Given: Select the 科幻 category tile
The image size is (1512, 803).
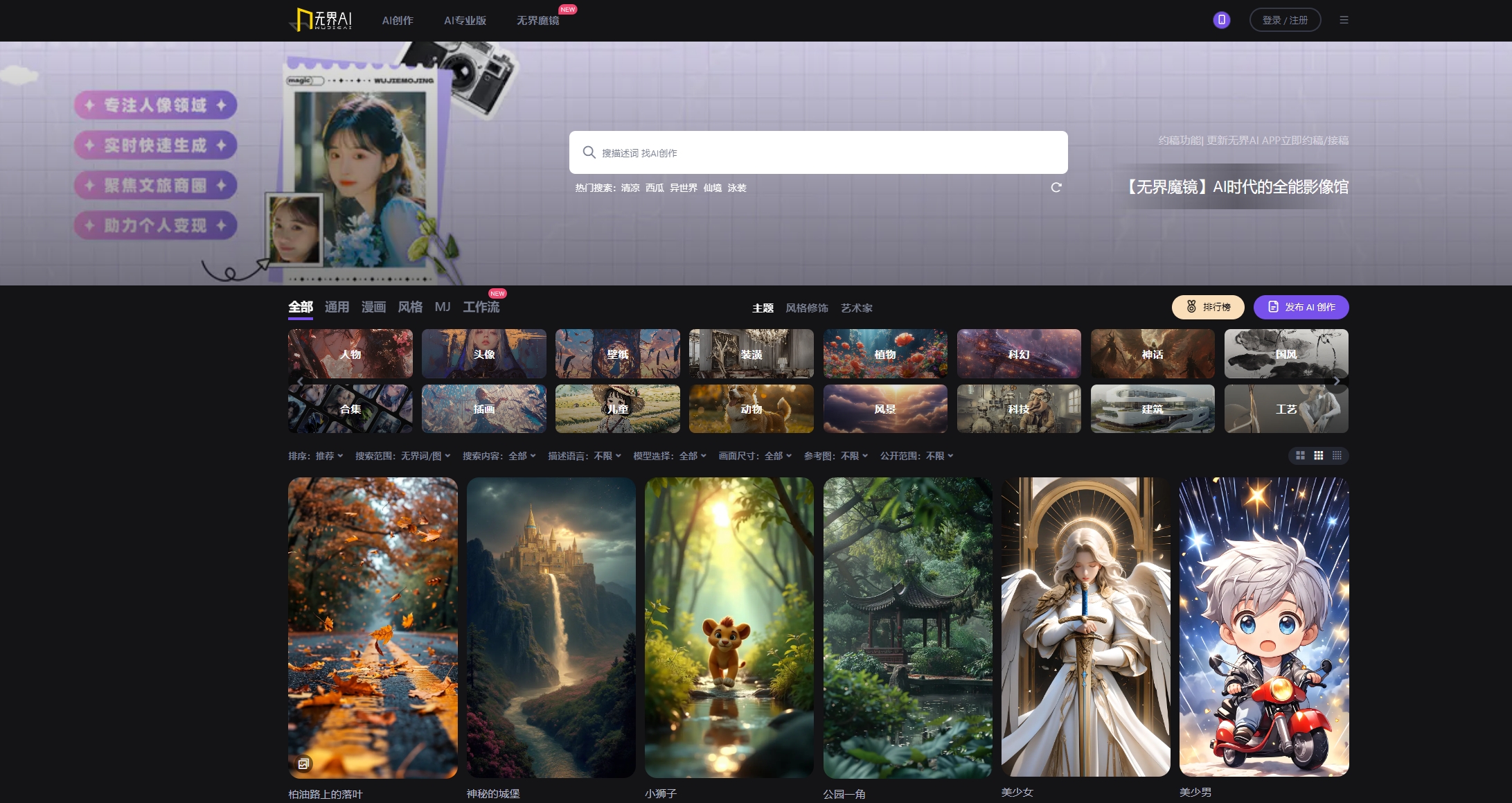Looking at the screenshot, I should click(x=1019, y=353).
